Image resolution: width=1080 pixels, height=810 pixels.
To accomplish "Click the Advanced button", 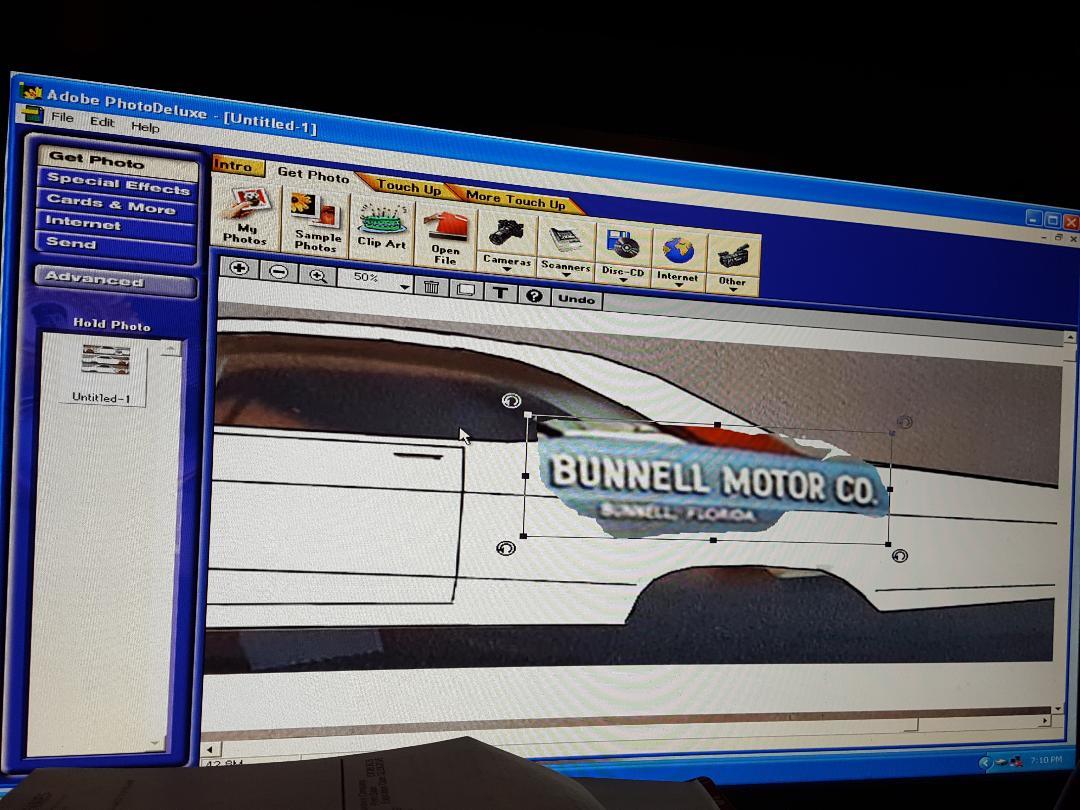I will [116, 280].
